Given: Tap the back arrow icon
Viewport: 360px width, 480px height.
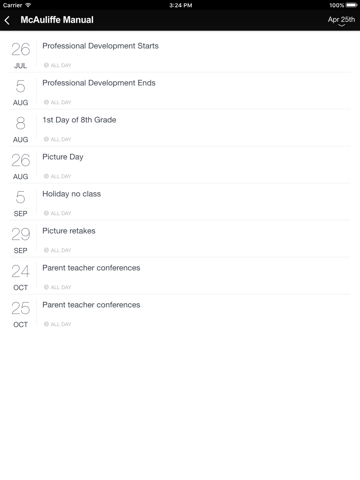Looking at the screenshot, I should point(7,20).
